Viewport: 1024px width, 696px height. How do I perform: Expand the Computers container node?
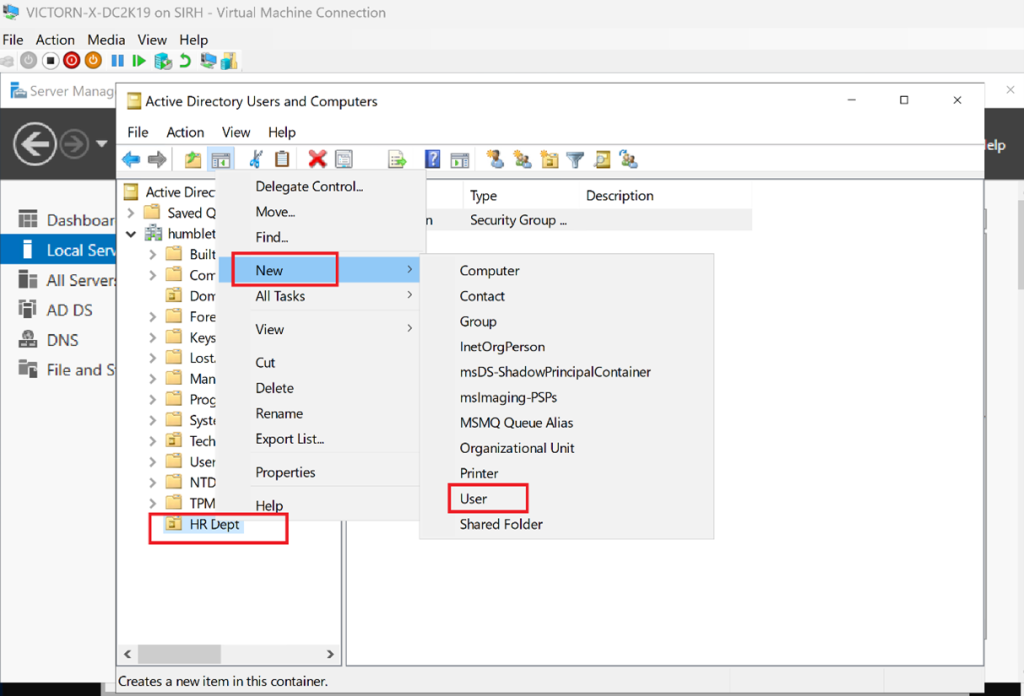click(152, 275)
